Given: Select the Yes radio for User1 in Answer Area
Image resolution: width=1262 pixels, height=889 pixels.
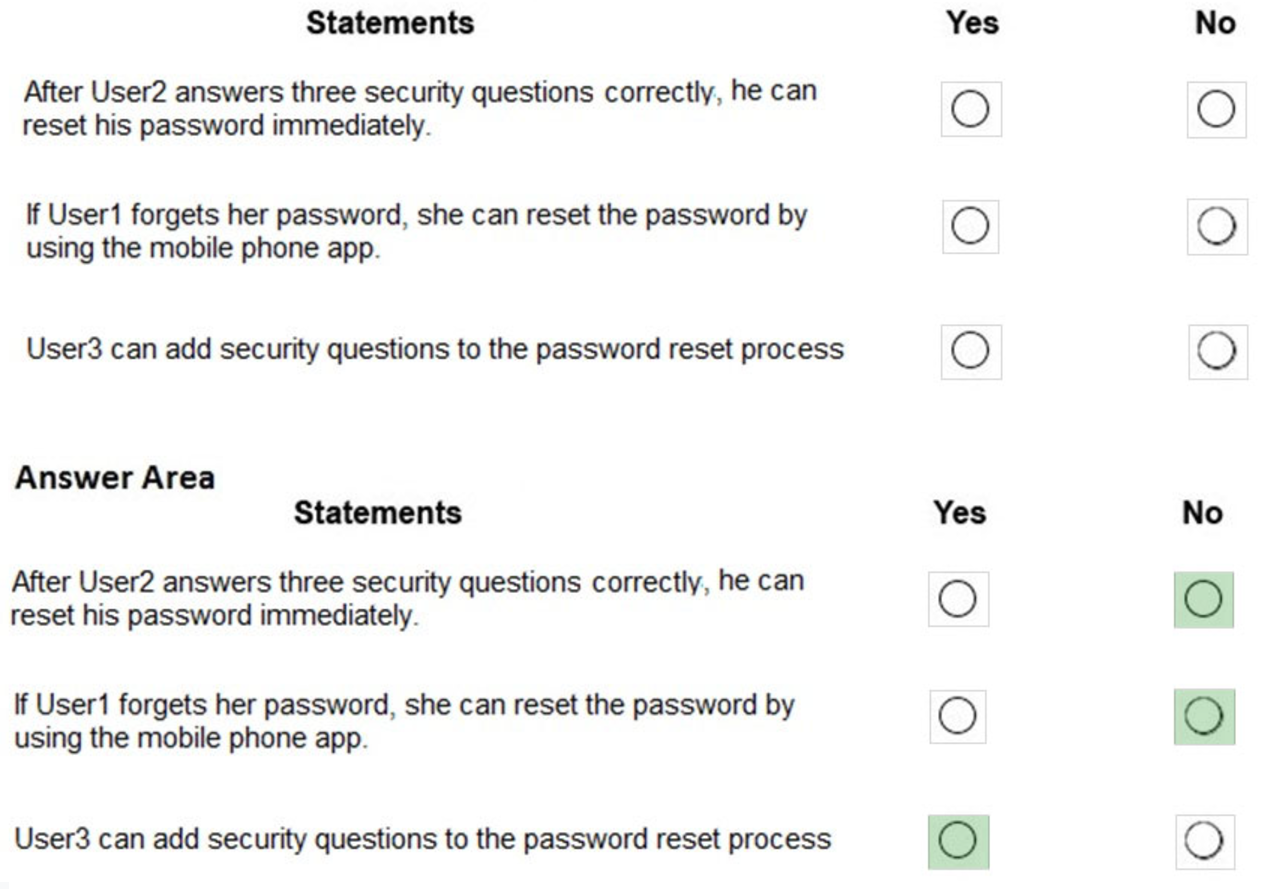Looking at the screenshot, I should tap(959, 715).
